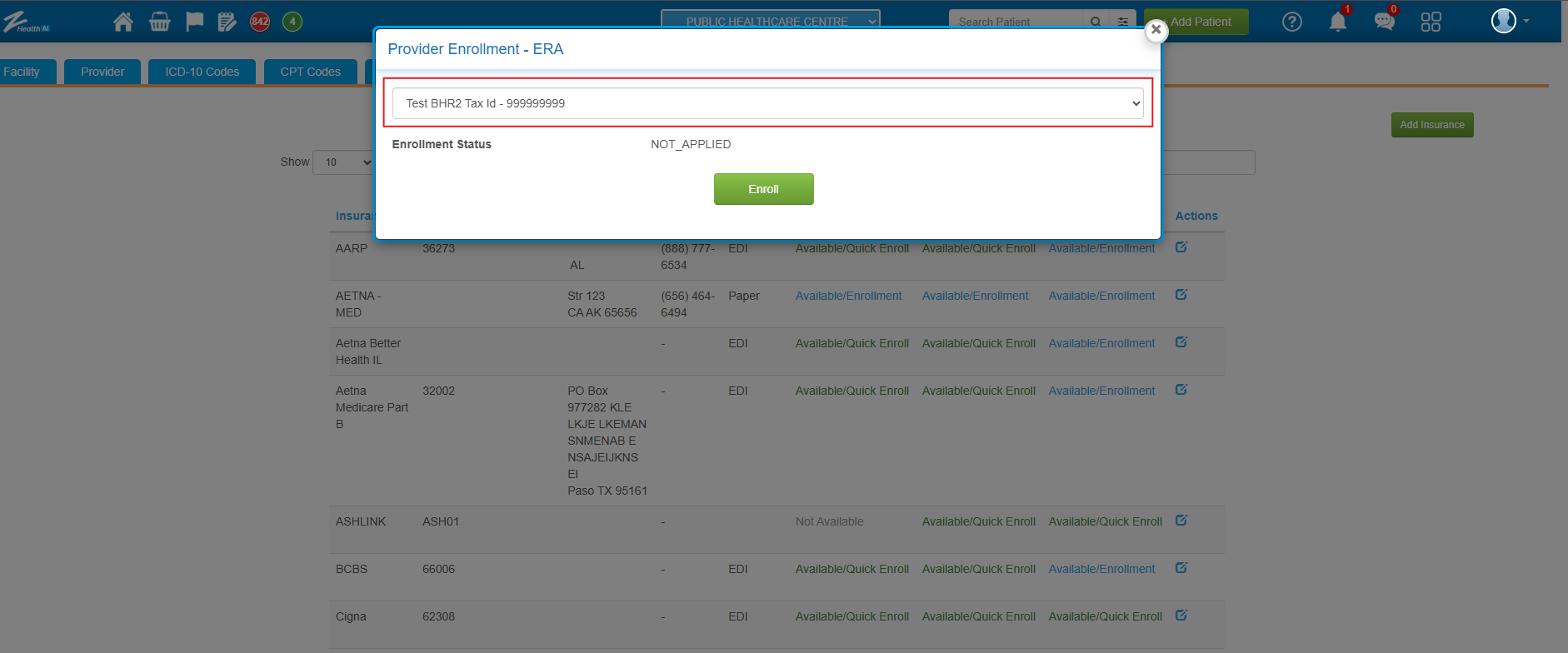
Task: View notifications via the bell icon
Action: tap(1337, 22)
